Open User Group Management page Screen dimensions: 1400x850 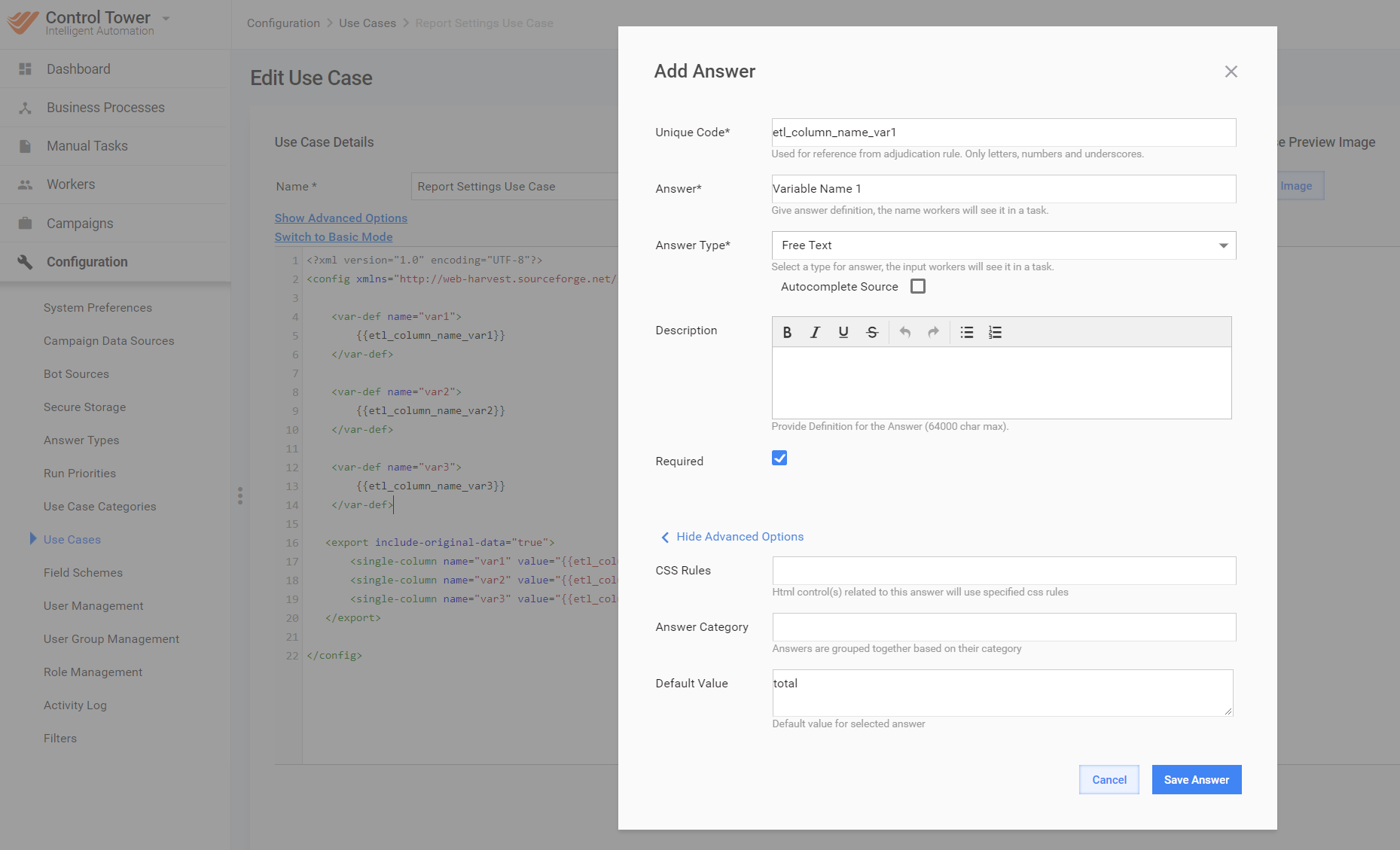click(111, 639)
